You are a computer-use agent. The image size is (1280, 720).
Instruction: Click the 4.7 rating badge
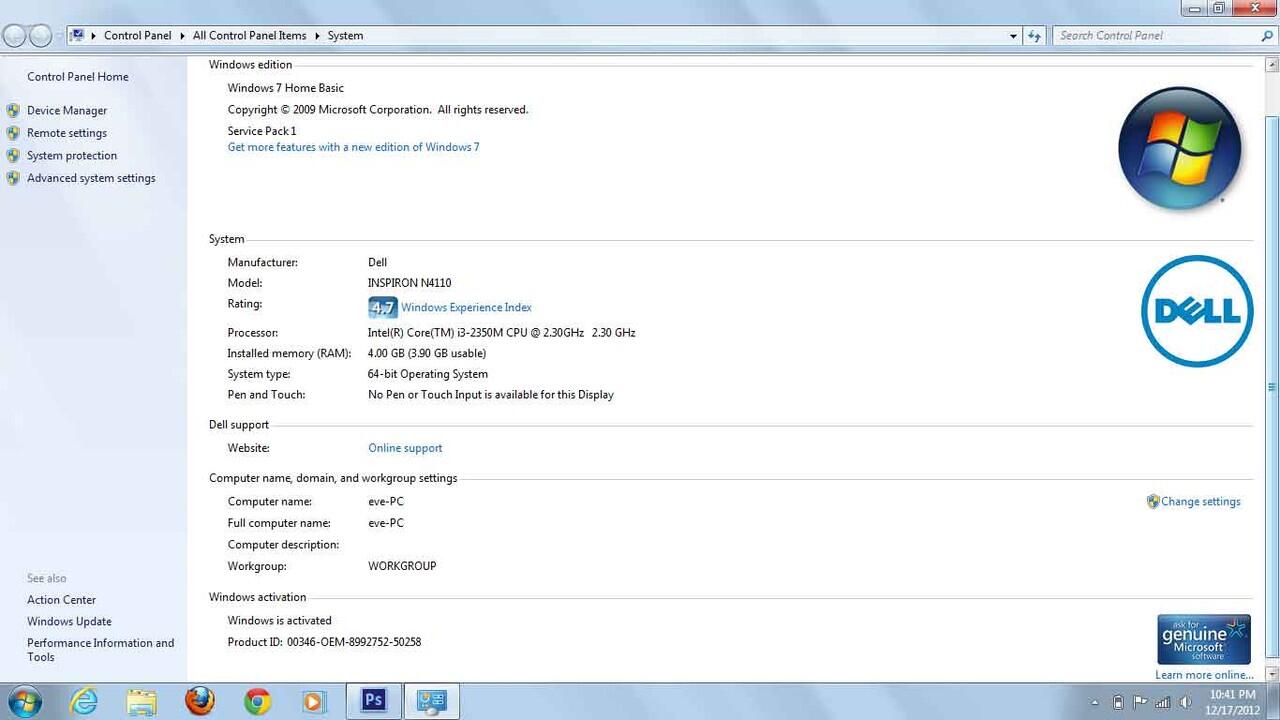click(x=382, y=307)
